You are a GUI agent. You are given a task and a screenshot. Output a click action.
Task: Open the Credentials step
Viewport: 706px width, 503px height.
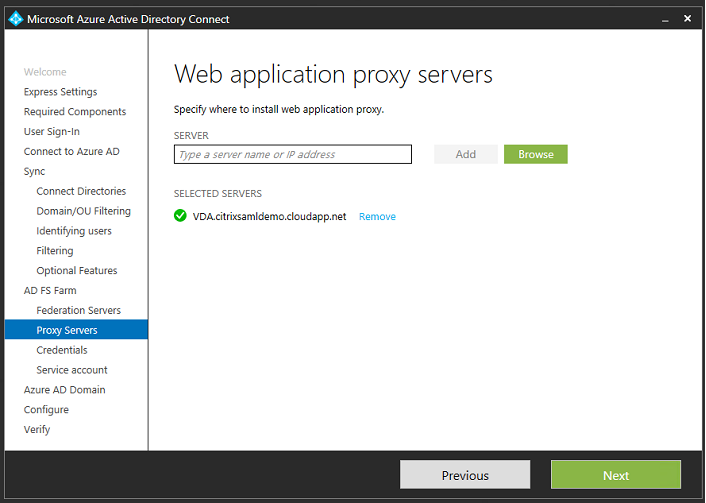pos(62,350)
